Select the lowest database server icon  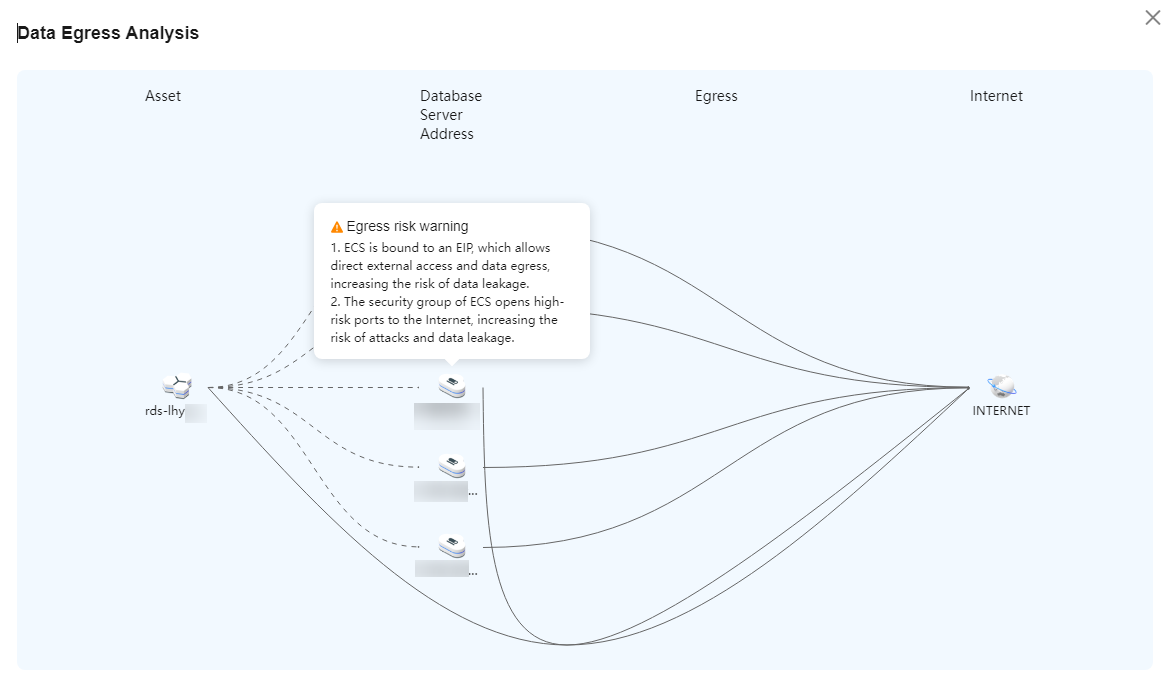[x=452, y=546]
